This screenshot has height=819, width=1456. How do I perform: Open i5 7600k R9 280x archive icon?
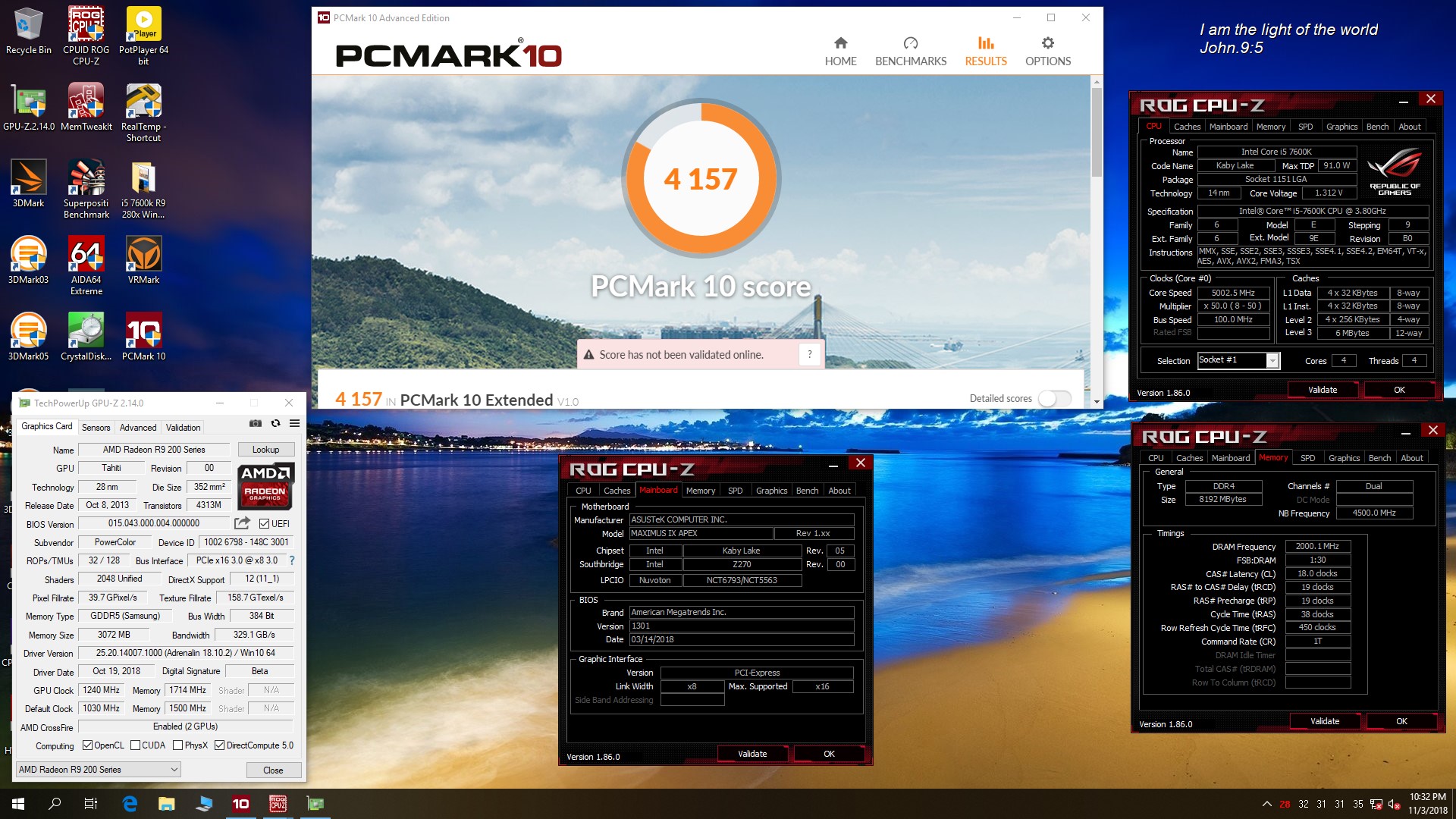[x=143, y=190]
